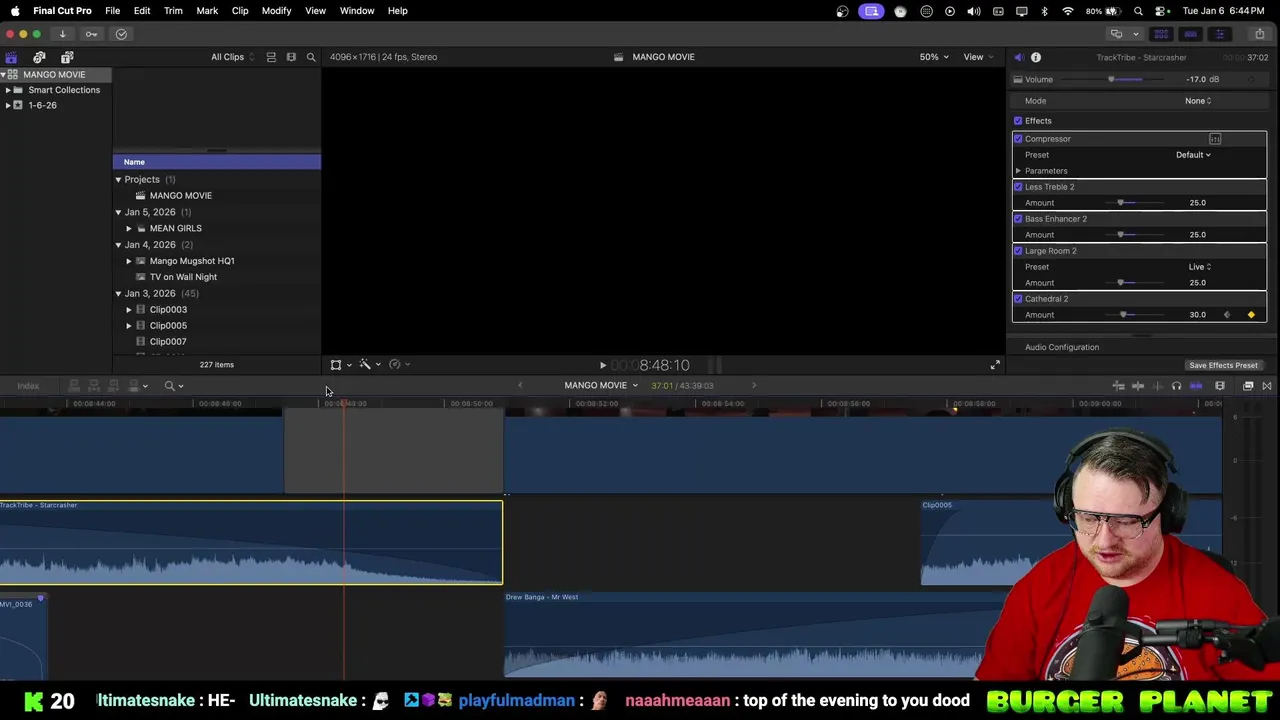Click the timeline Index button
The height and width of the screenshot is (720, 1280).
28,386
